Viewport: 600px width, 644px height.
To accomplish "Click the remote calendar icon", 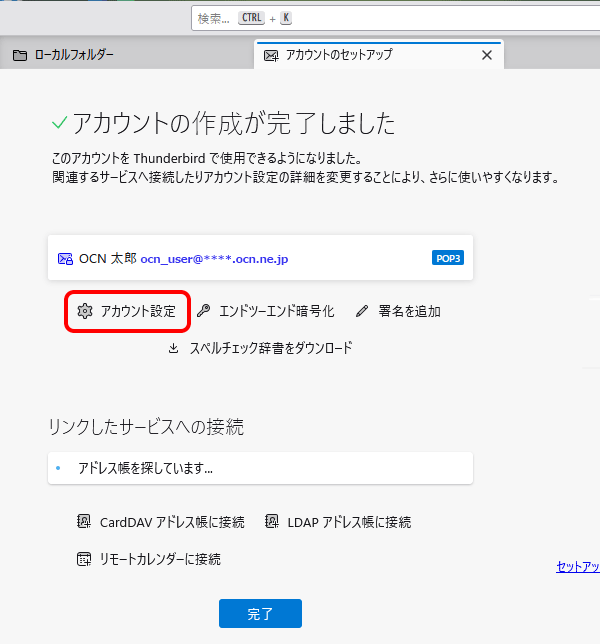I will pos(85,559).
